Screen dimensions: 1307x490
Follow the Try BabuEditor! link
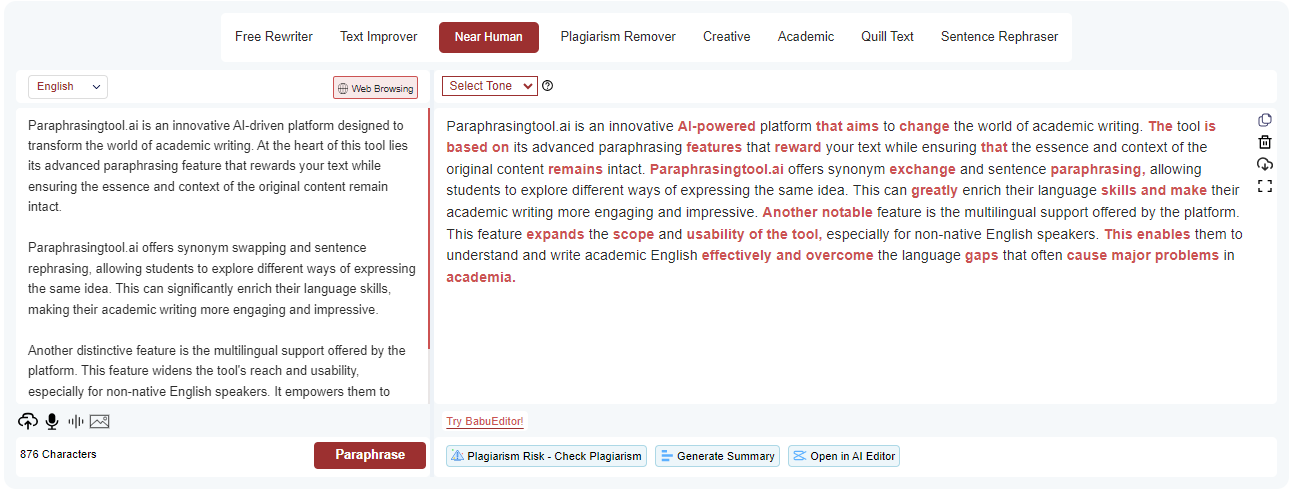(485, 422)
